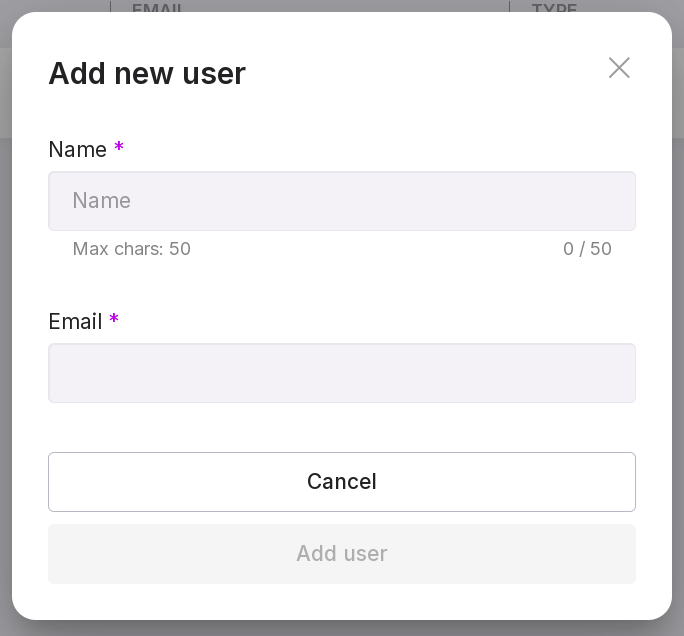
Task: Close the Add new user dialog
Action: [619, 68]
